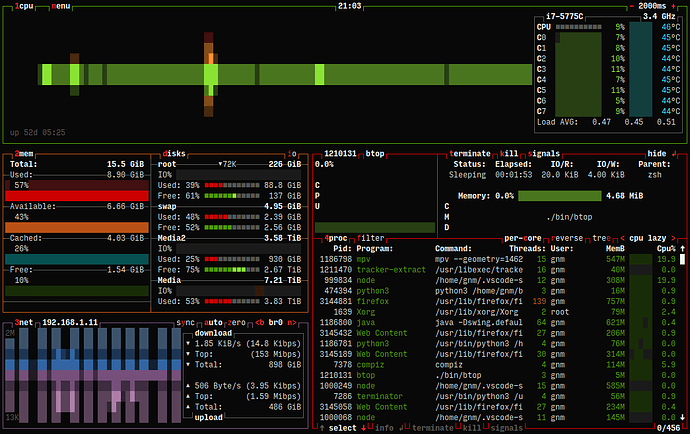Click the kill option in detail header
The image size is (690, 434).
point(509,154)
